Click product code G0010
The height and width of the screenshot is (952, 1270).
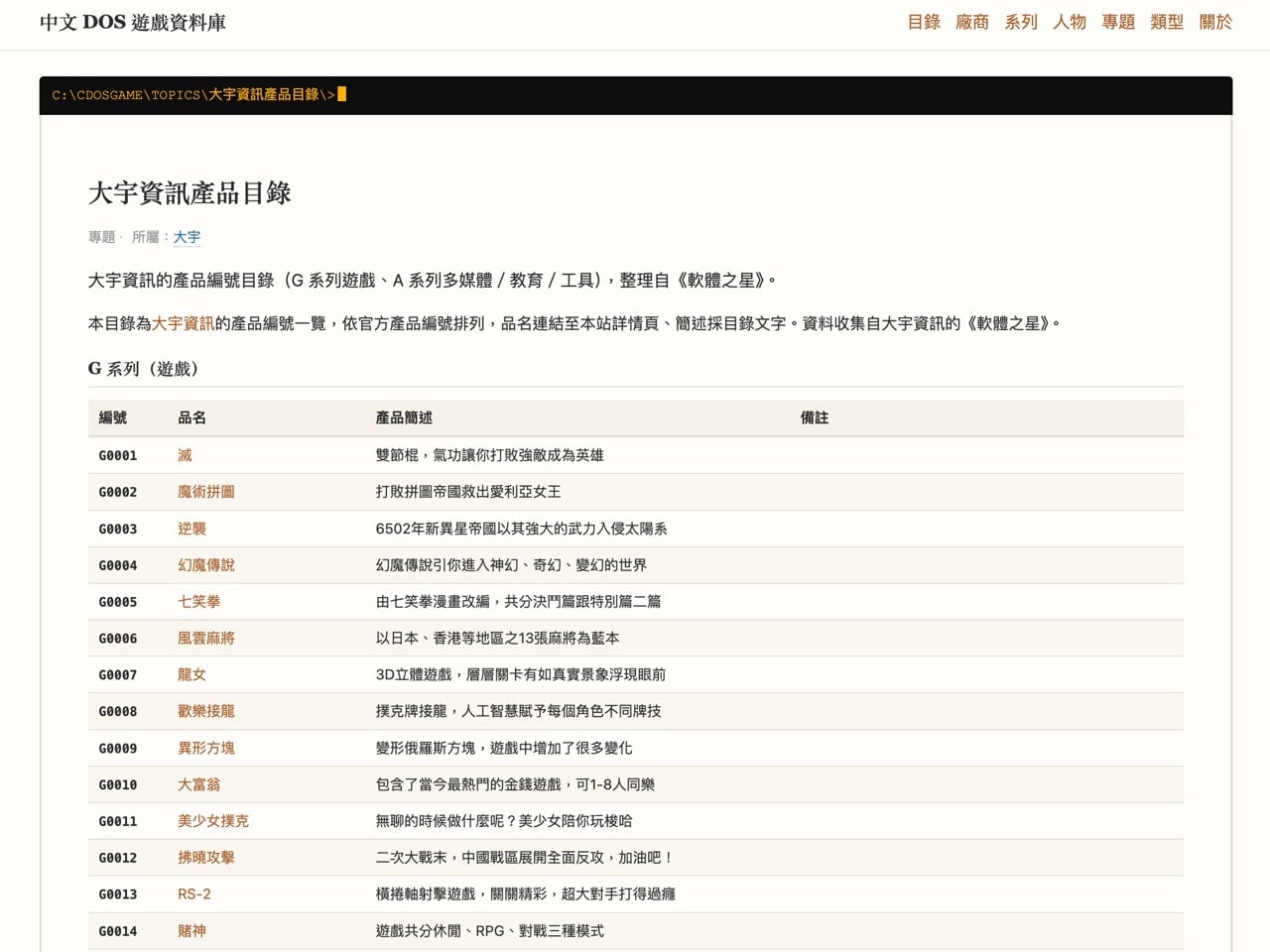[x=118, y=784]
